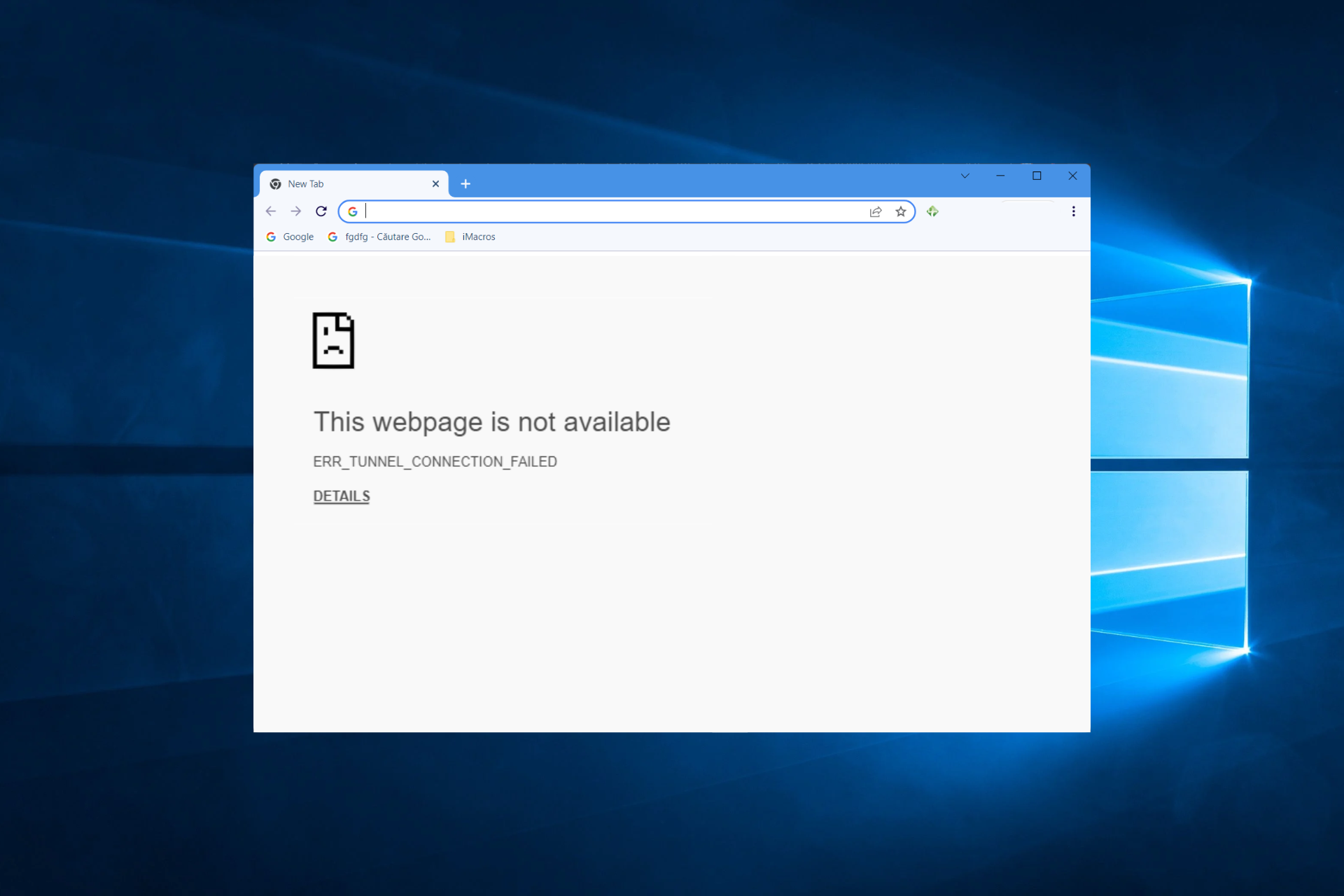Minimize the Chrome window
Viewport: 1344px width, 896px height.
point(1000,176)
